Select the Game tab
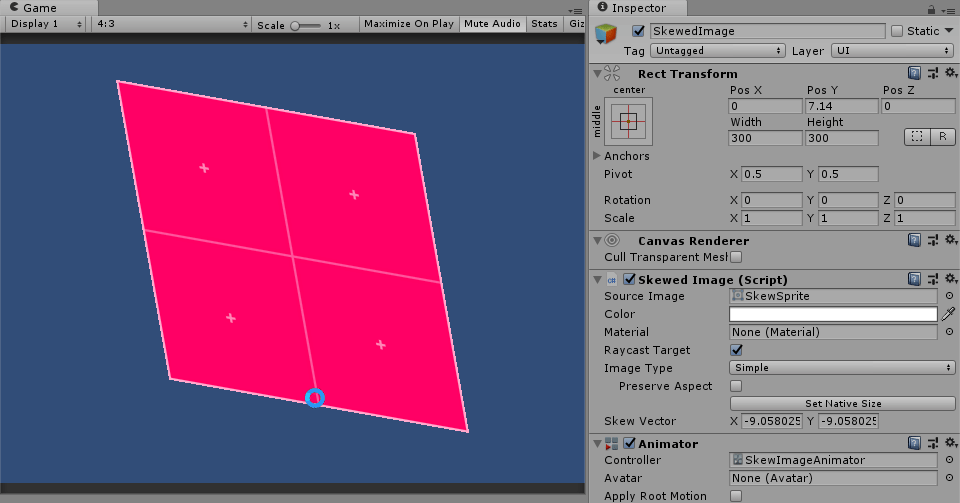This screenshot has width=960, height=503. click(x=49, y=8)
